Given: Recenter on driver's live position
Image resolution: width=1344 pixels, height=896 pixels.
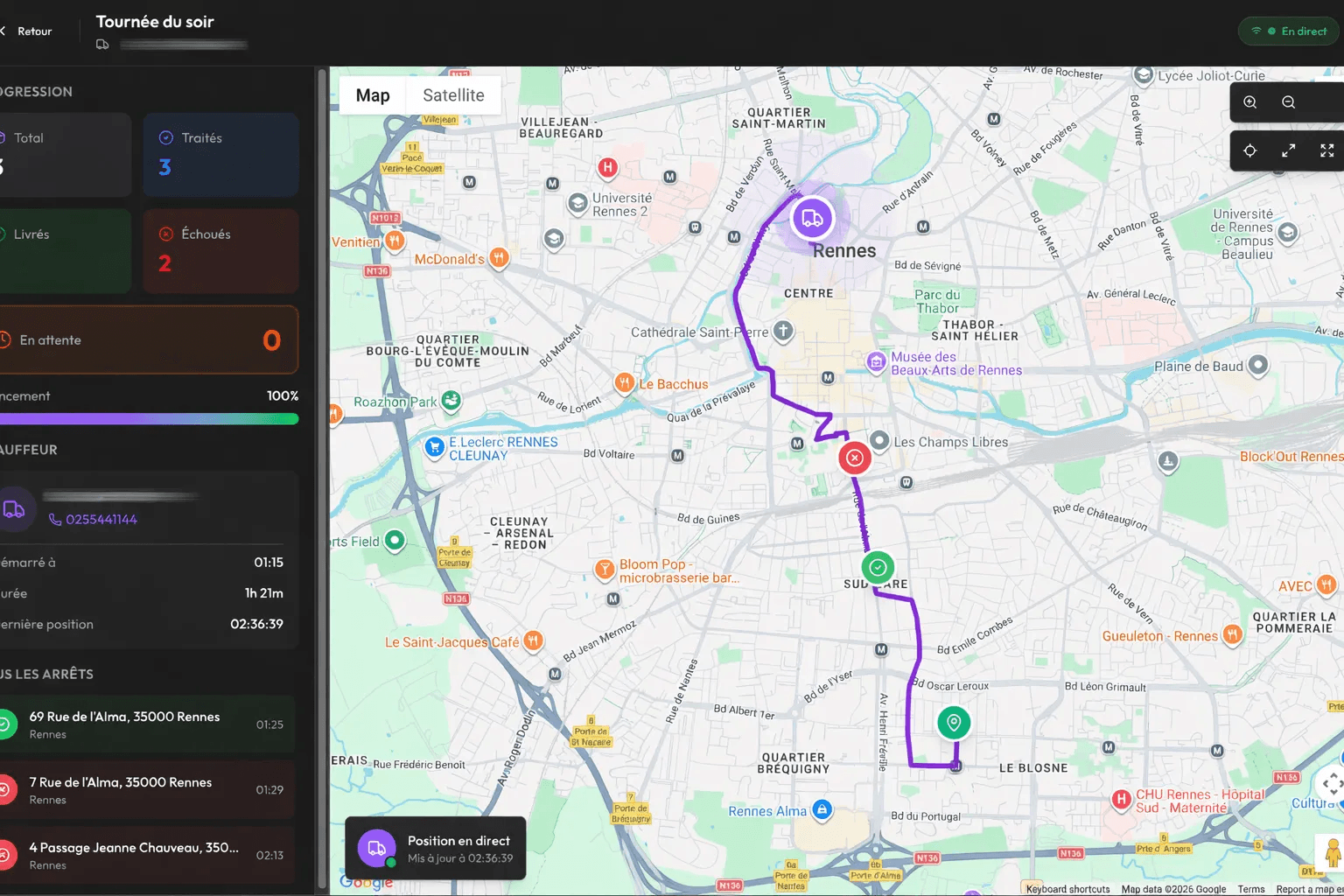Looking at the screenshot, I should [x=1249, y=150].
